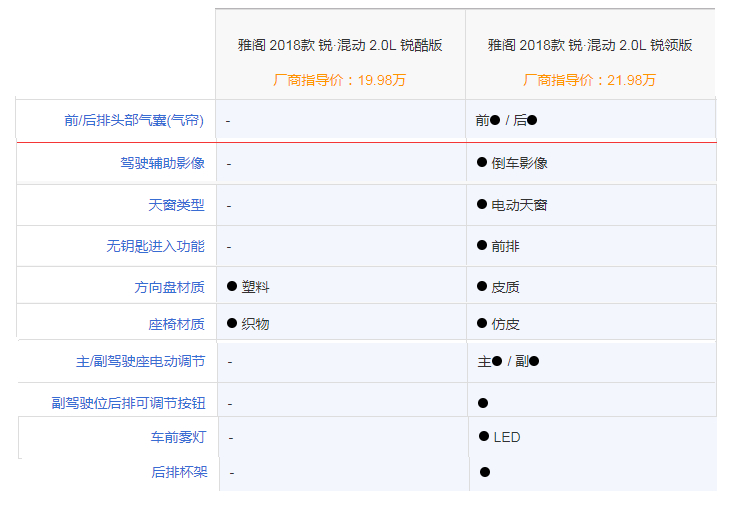Open the 主/副驾驶座电动调节 row label link
This screenshot has height=506, width=733.
click(141, 361)
